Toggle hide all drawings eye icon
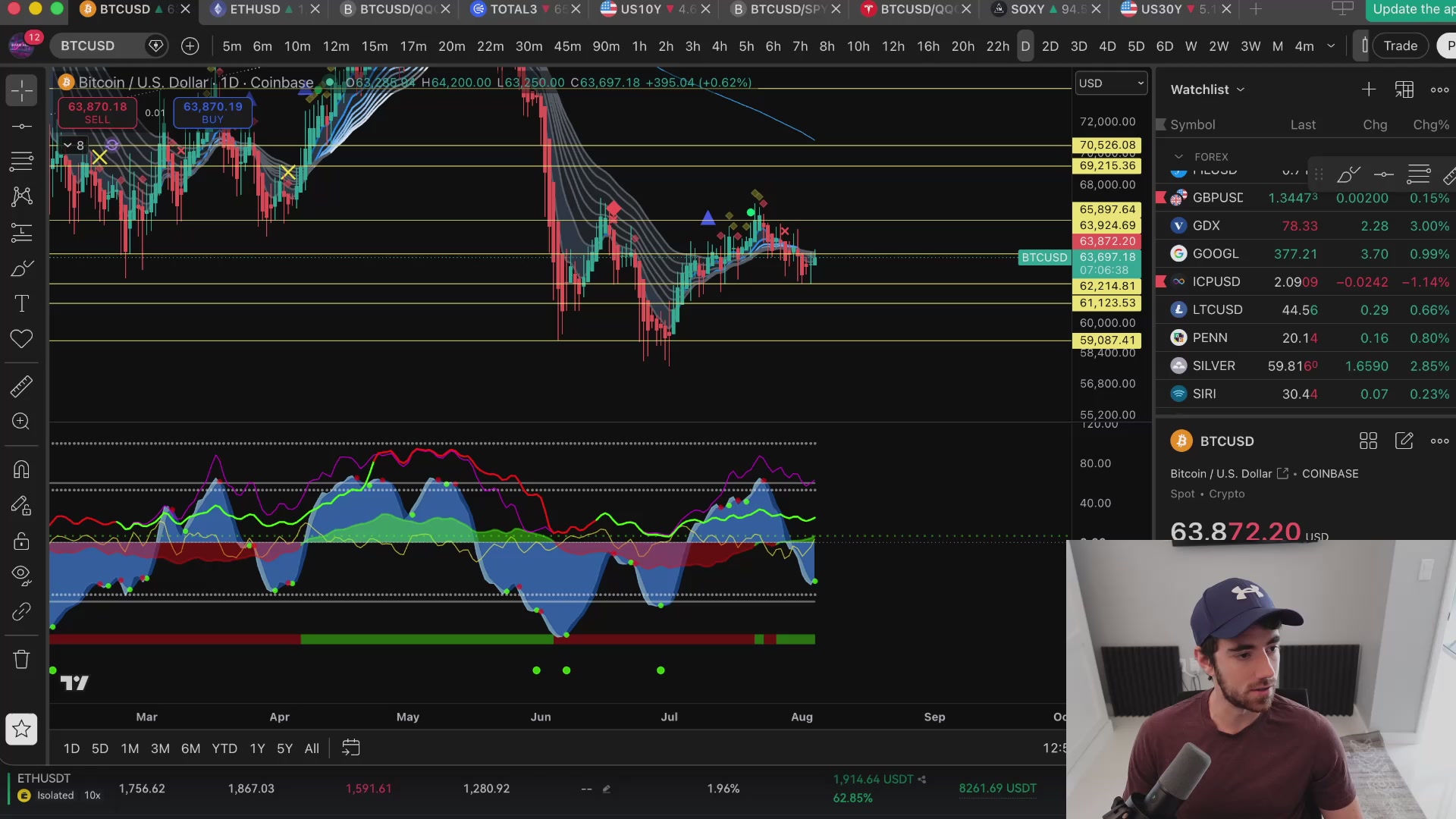Screen dimensions: 1456x819 [21, 576]
